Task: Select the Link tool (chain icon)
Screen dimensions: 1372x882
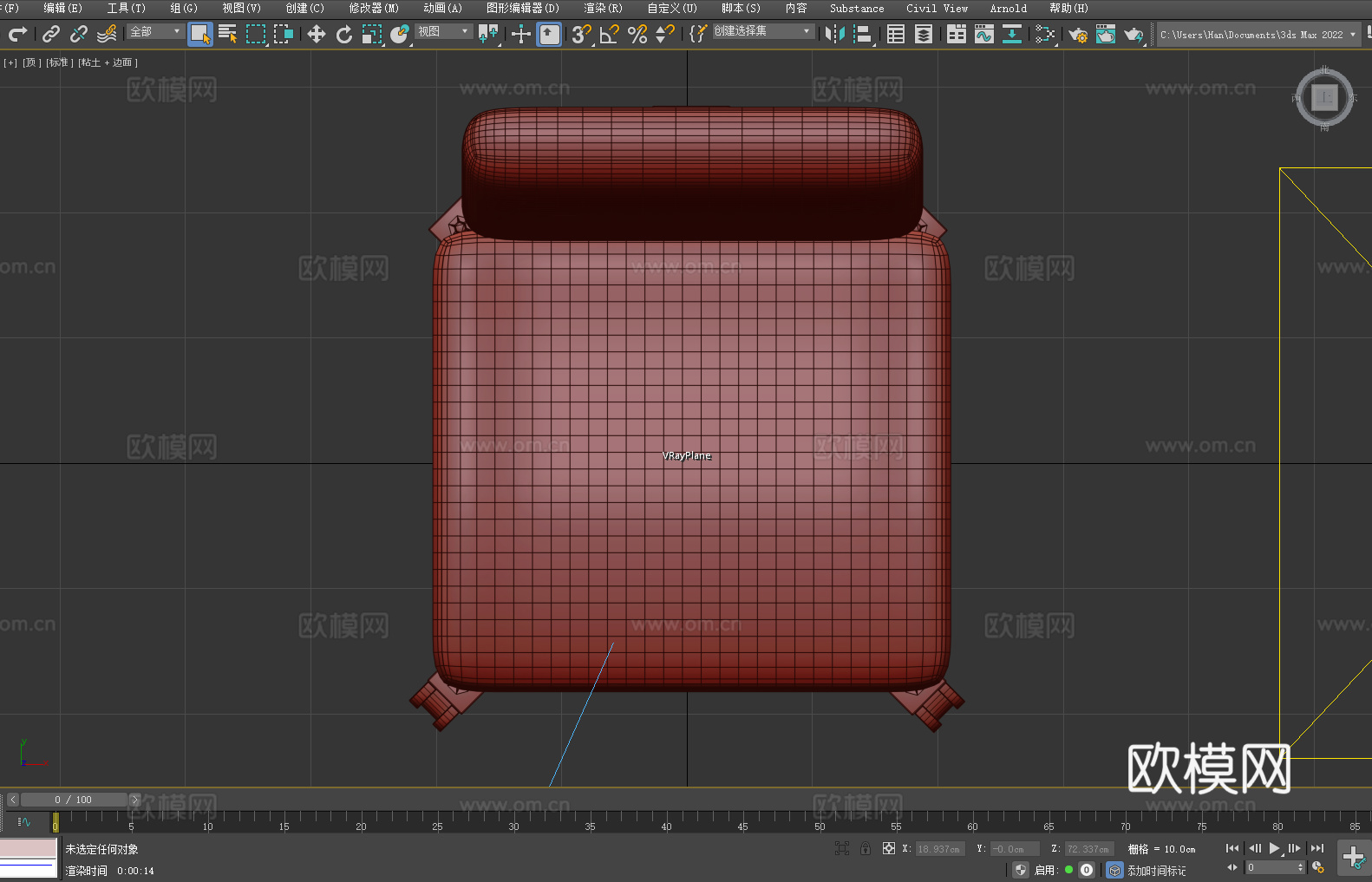Action: pos(51,34)
